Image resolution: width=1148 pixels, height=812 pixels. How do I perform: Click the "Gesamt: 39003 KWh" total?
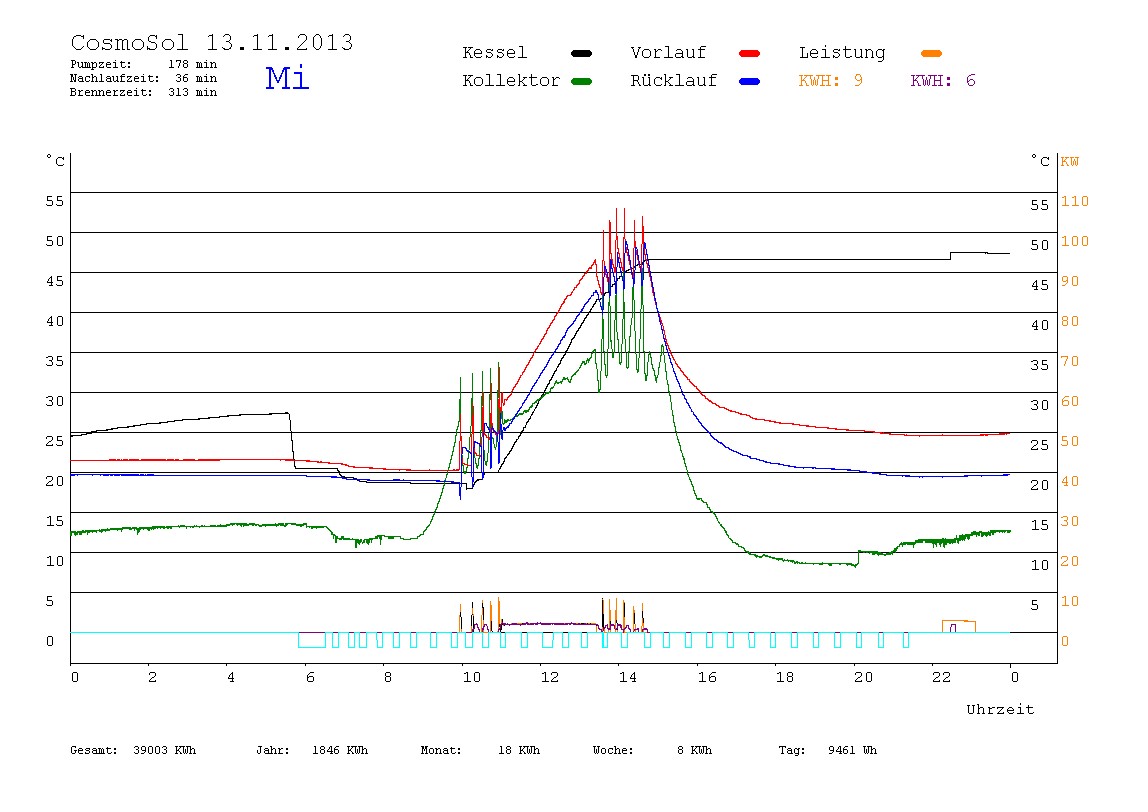coord(133,750)
